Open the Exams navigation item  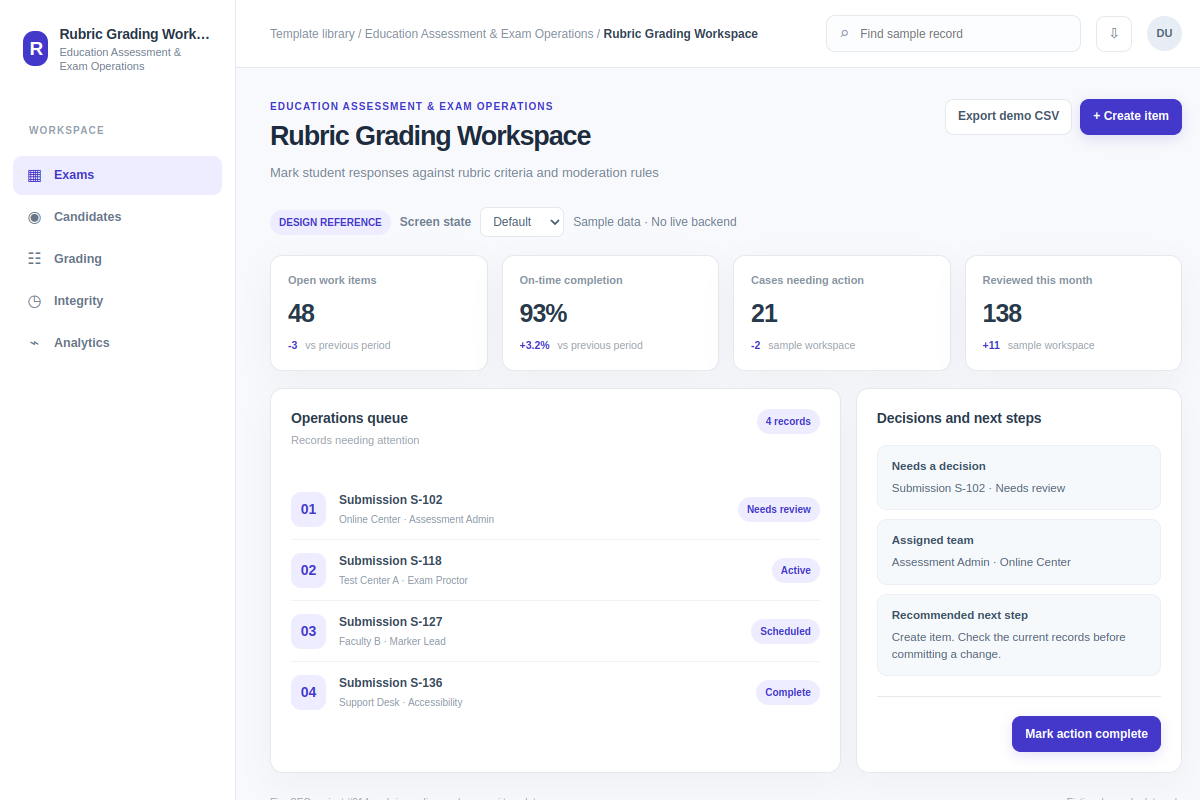click(x=117, y=175)
